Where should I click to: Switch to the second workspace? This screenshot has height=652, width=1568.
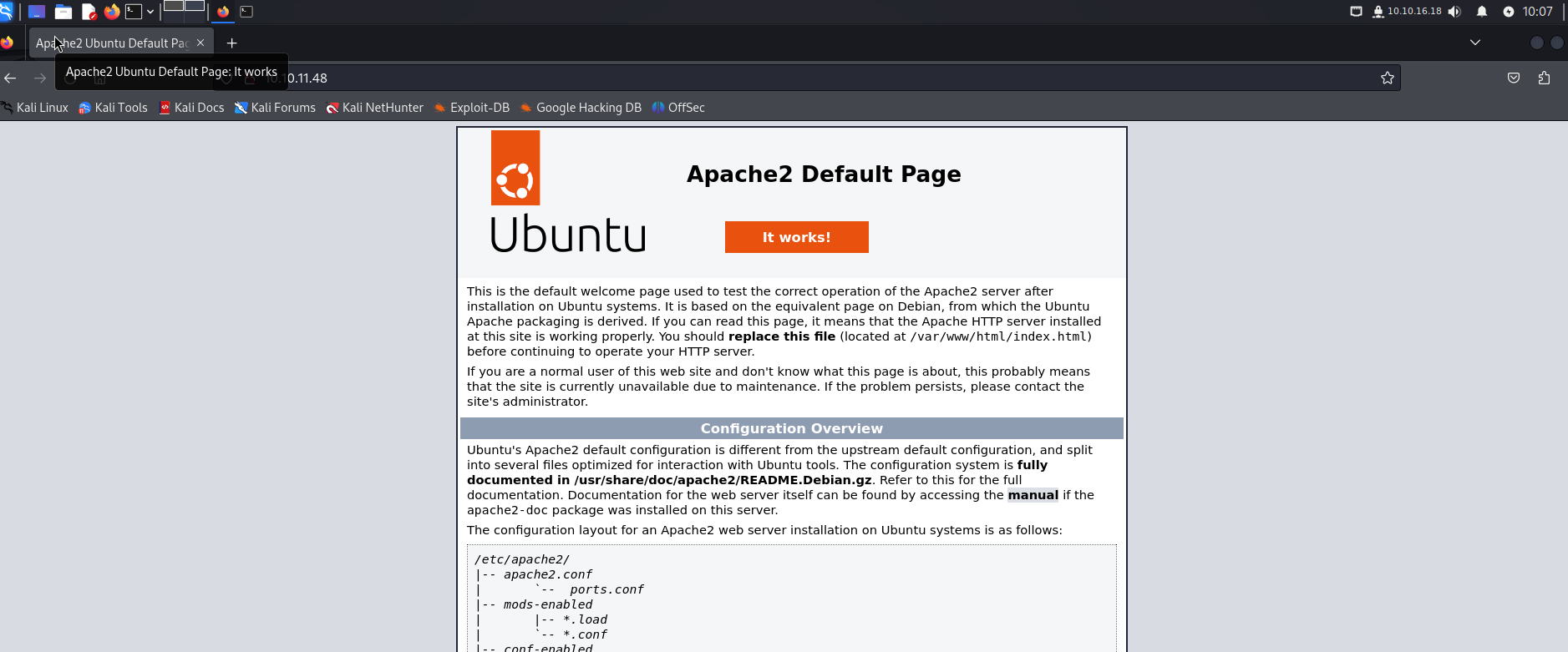tap(195, 6)
